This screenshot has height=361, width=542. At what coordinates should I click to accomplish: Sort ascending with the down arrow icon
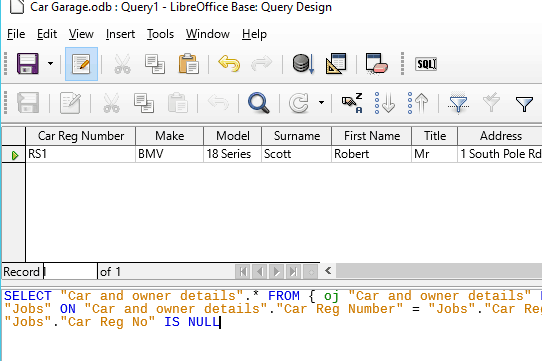click(385, 103)
